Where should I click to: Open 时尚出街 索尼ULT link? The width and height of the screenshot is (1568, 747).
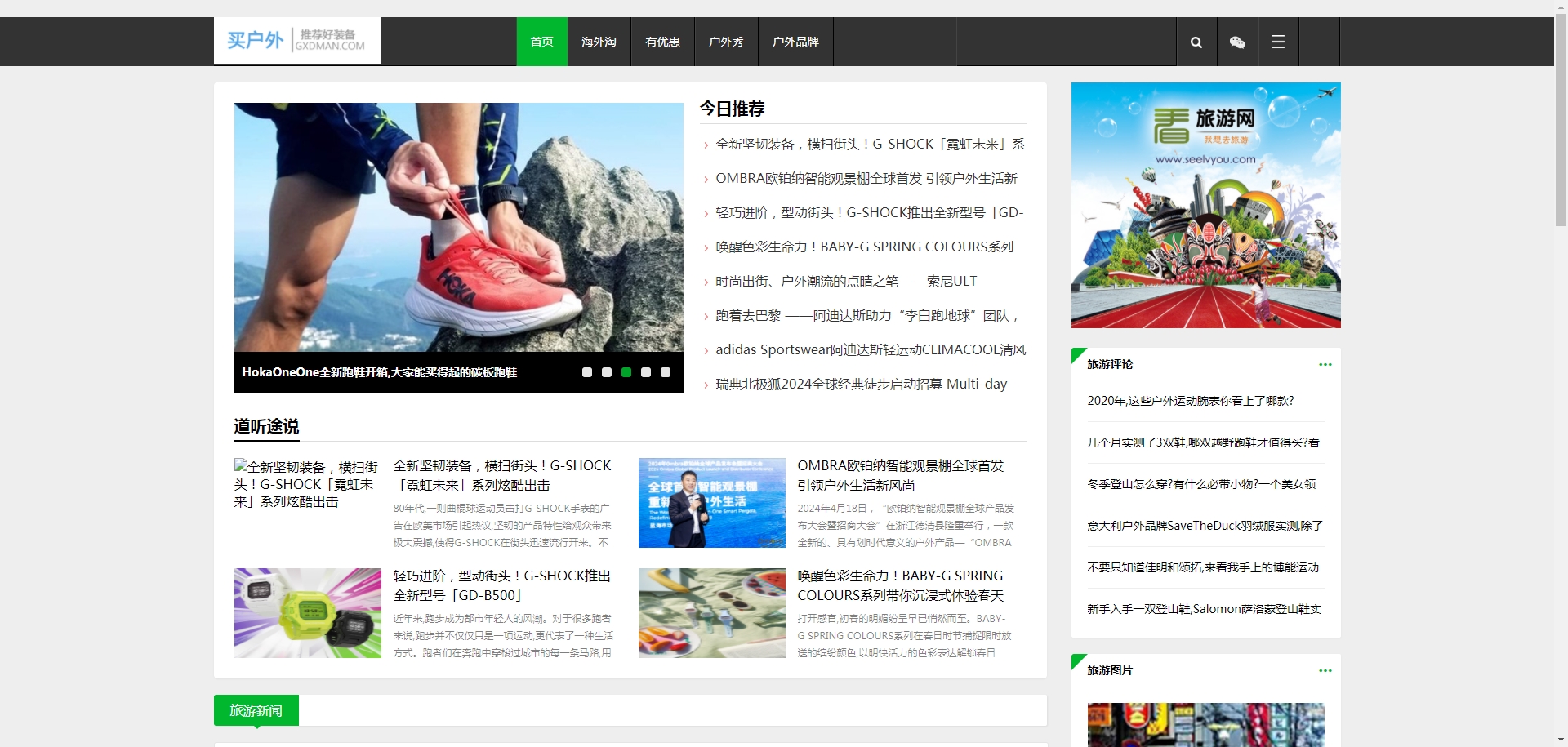846,282
